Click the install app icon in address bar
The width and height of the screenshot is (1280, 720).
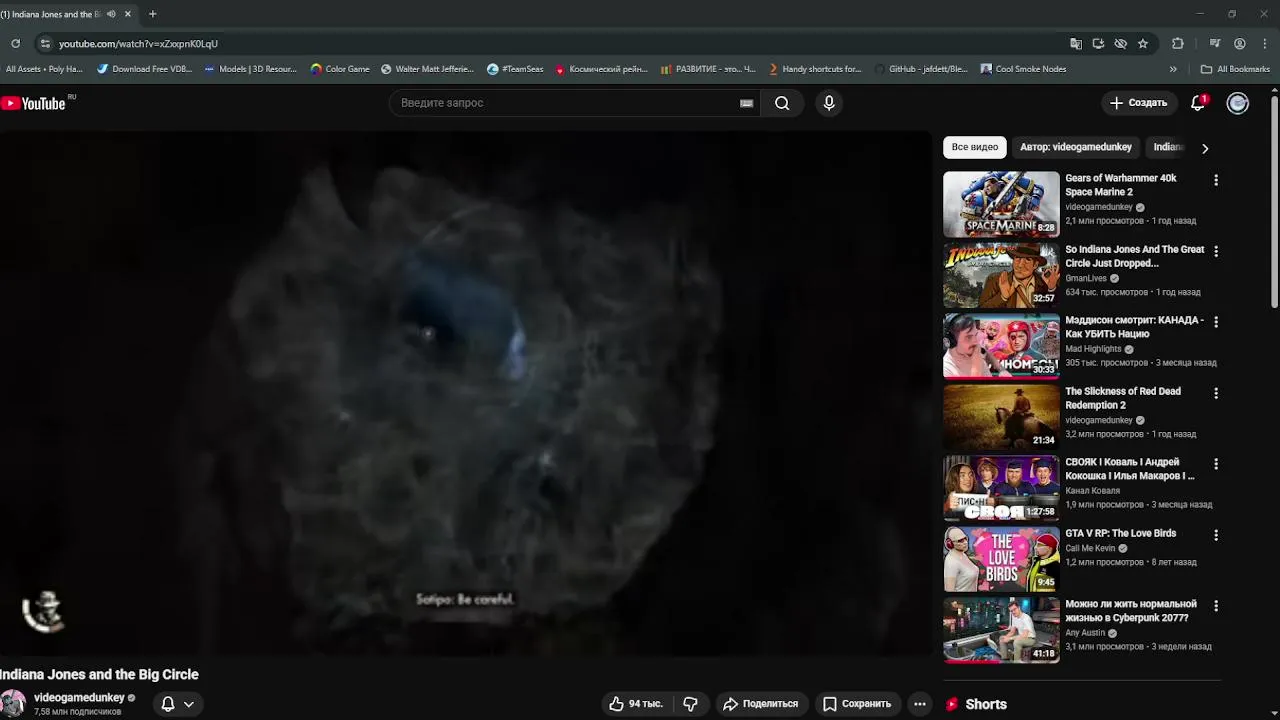[x=1098, y=44]
